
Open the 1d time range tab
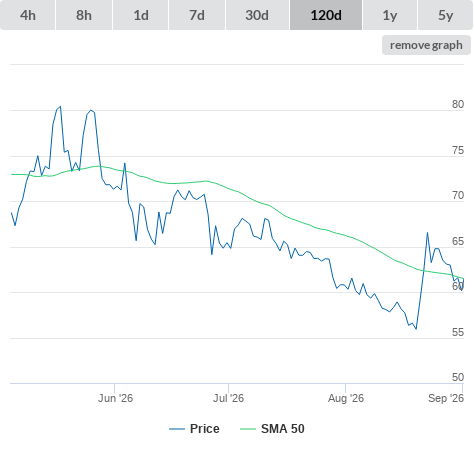click(x=141, y=15)
